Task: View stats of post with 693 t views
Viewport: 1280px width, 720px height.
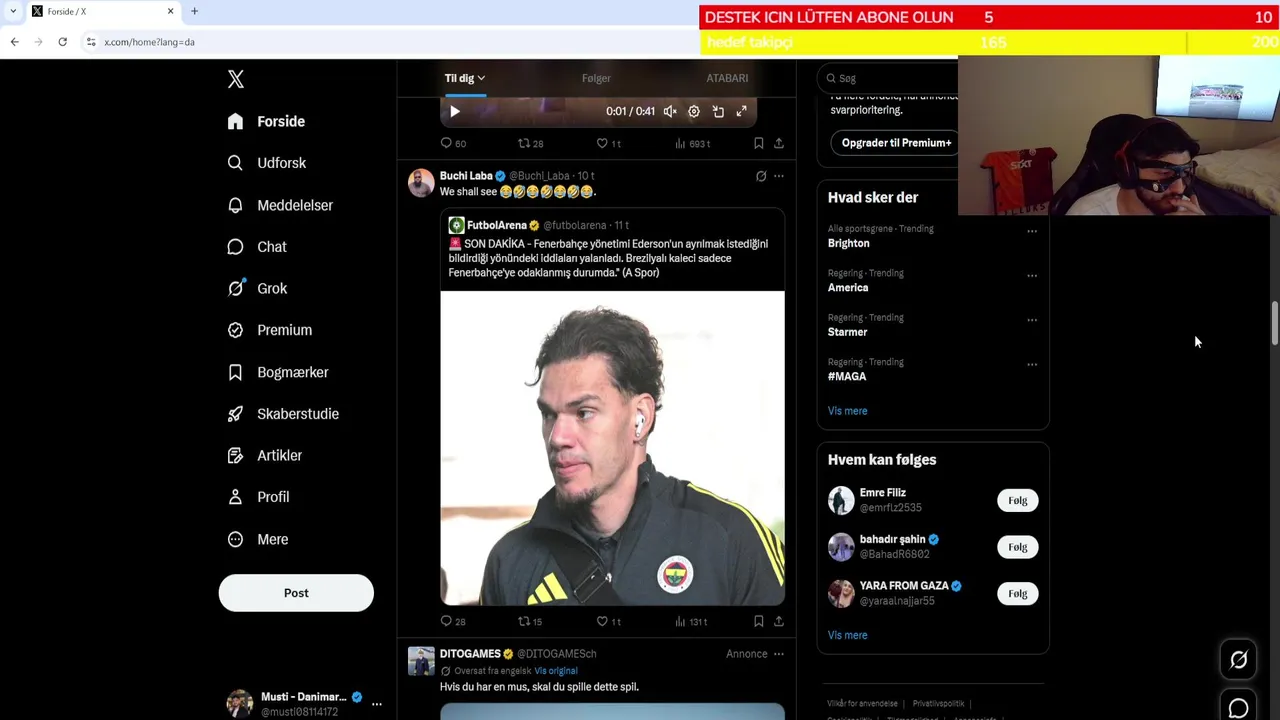Action: (x=692, y=143)
